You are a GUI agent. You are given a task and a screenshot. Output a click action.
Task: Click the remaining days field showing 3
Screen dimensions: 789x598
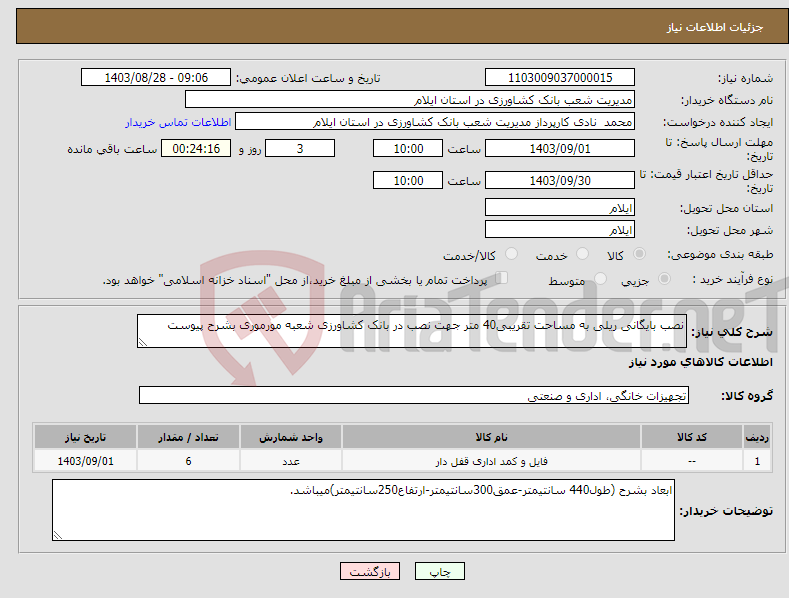(x=300, y=148)
